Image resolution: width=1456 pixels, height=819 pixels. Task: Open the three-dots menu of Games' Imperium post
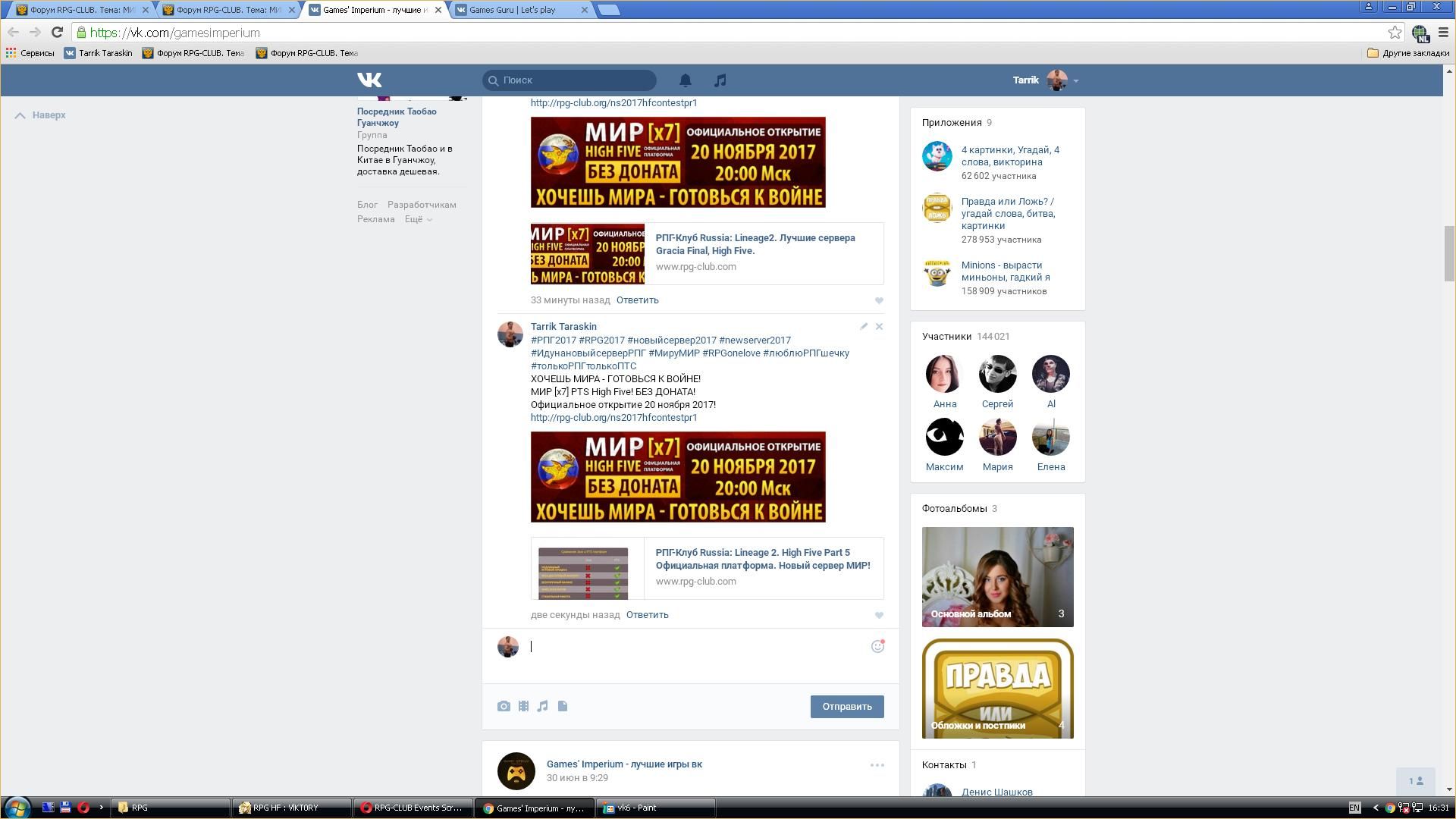pos(877,765)
